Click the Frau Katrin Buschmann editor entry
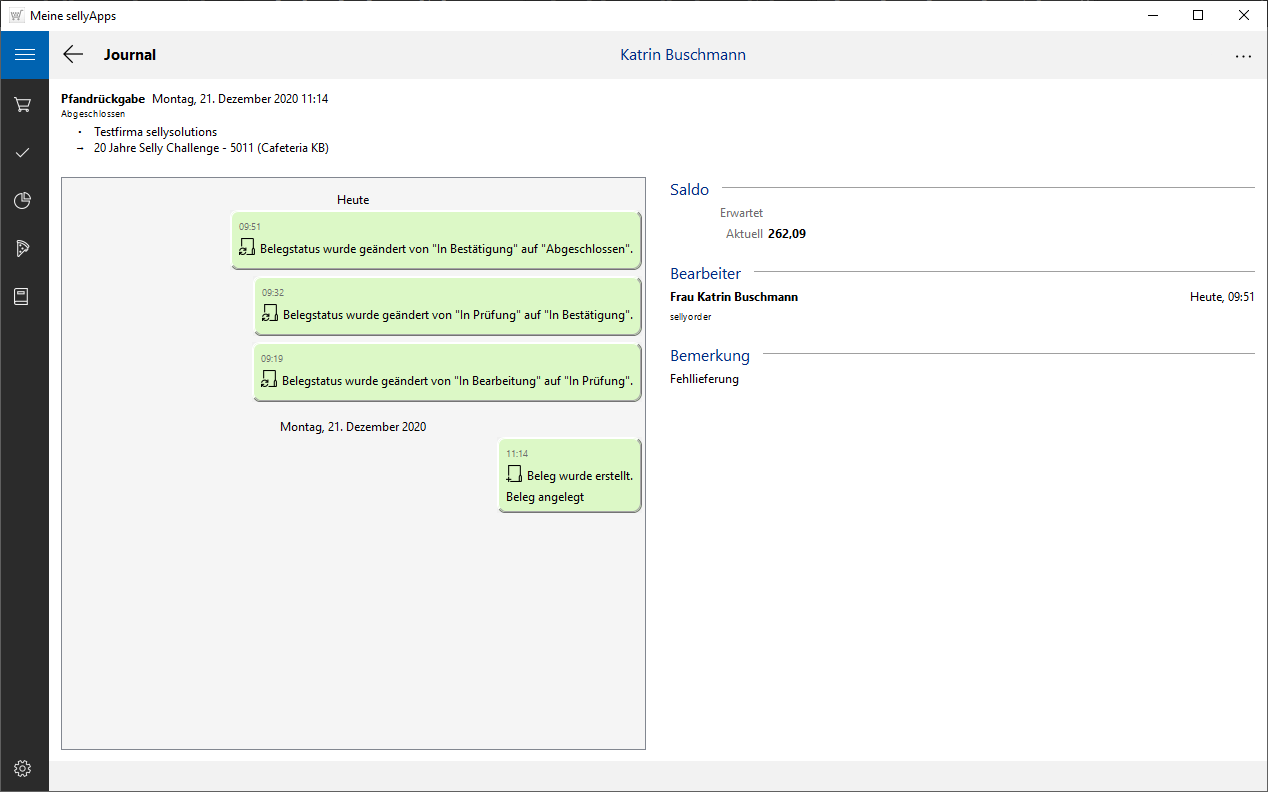1268x792 pixels. (734, 297)
